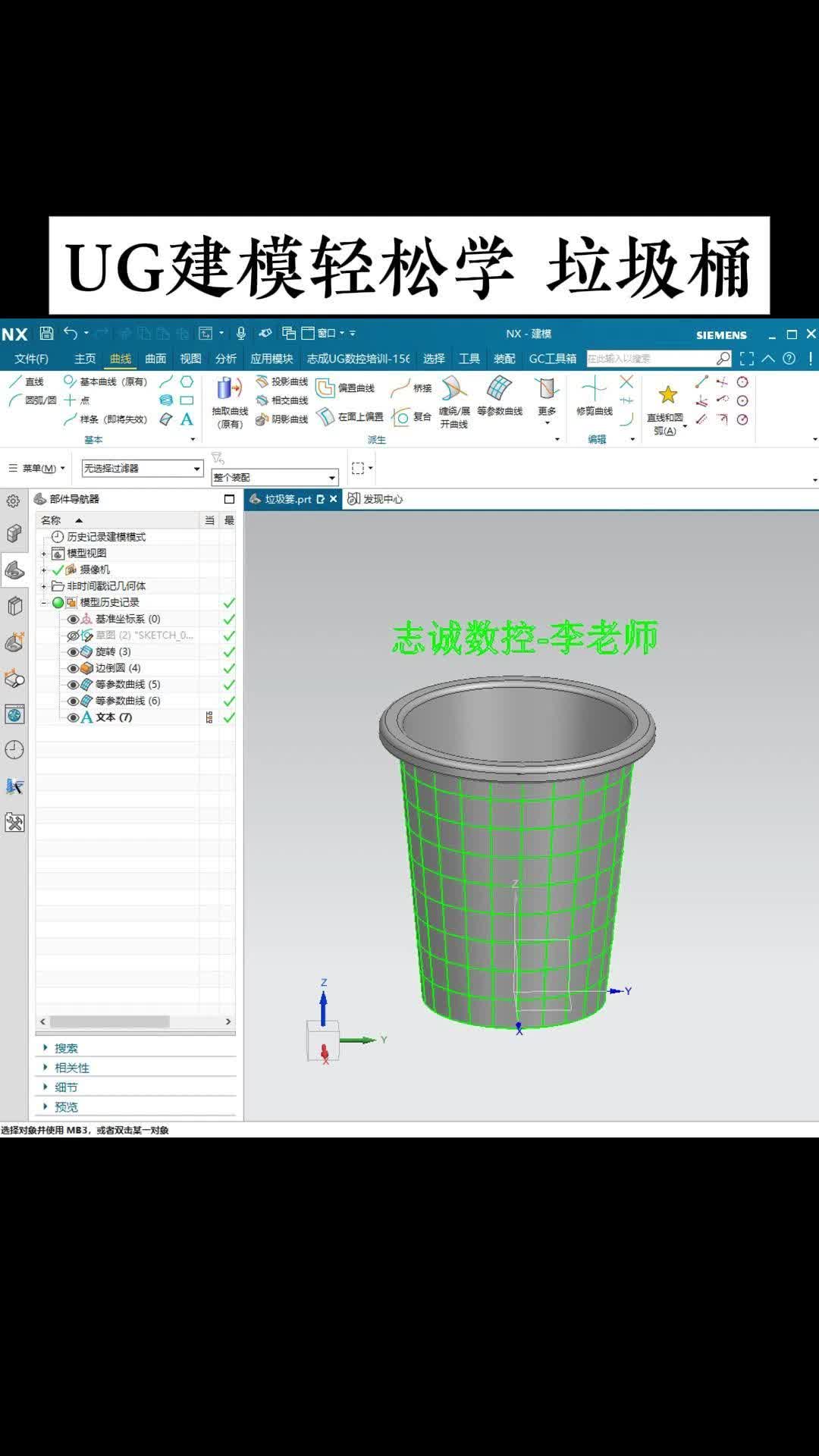
Task: Toggle eye for 等参数曲线 (6)
Action: [x=73, y=701]
